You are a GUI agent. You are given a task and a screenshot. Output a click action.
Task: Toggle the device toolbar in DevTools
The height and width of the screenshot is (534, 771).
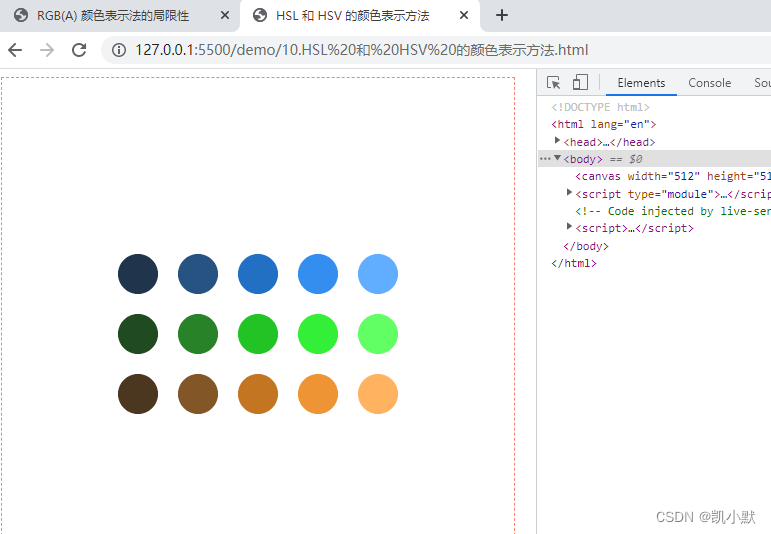pos(580,82)
